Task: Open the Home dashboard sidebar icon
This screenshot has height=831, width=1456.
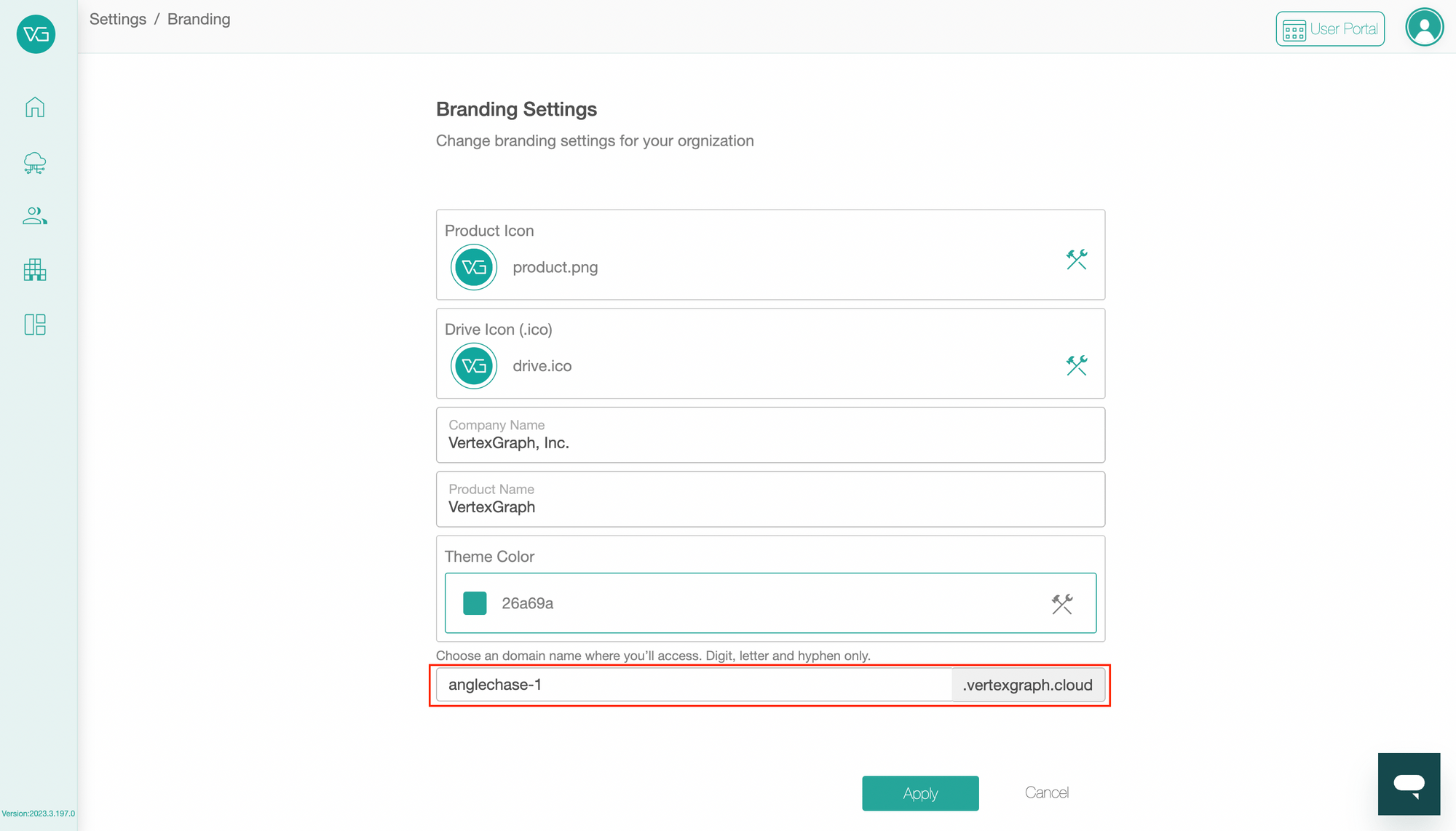Action: 35,107
